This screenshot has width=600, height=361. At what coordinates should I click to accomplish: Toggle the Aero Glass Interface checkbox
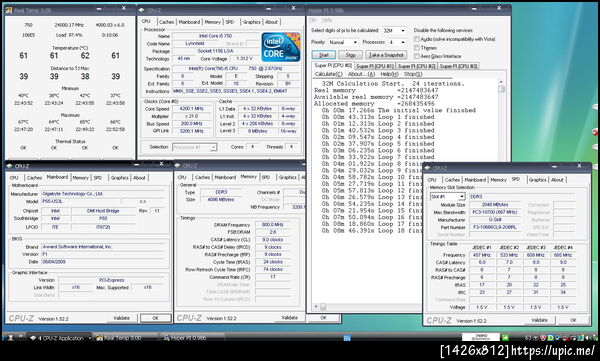point(417,56)
